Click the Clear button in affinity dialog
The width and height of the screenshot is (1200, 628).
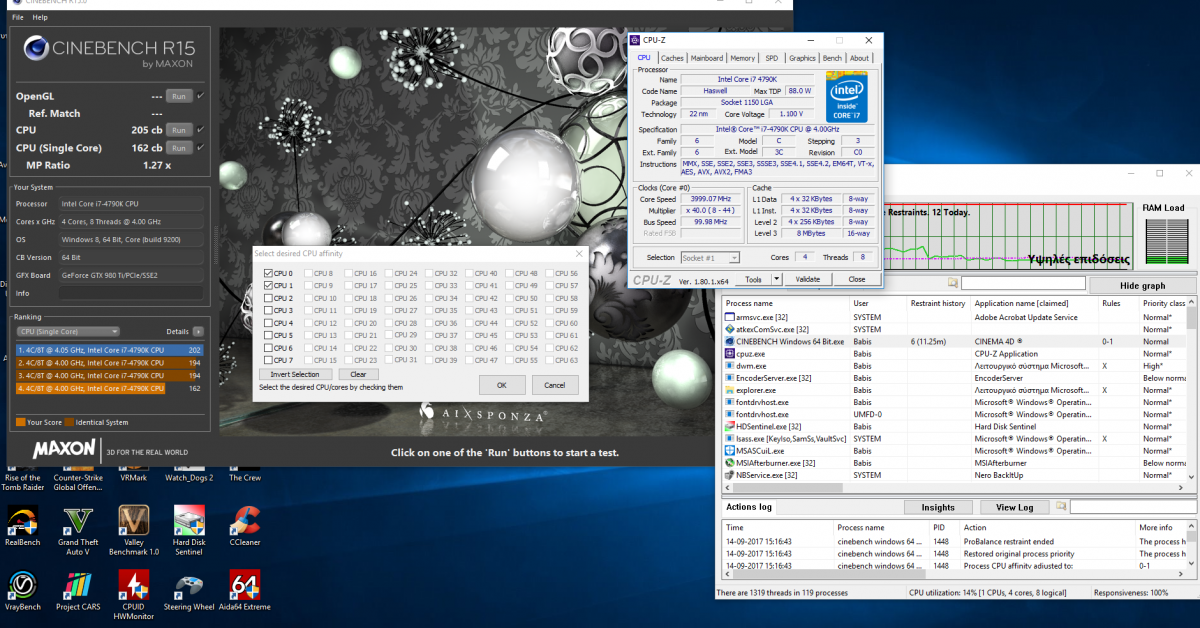pyautogui.click(x=358, y=374)
